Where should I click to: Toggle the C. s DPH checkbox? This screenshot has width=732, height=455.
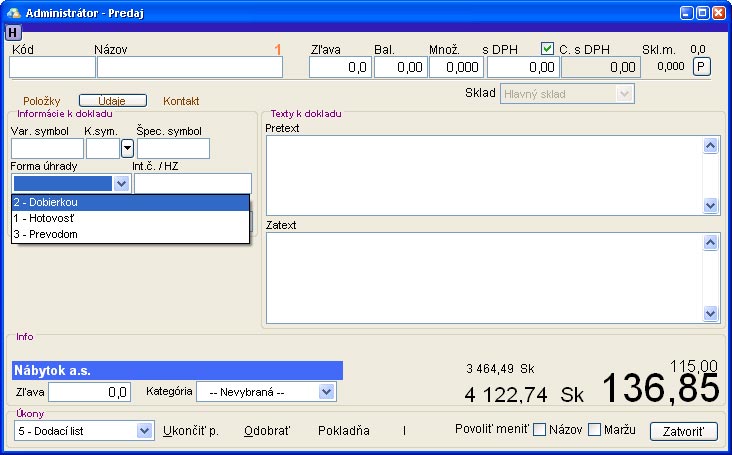click(x=547, y=48)
